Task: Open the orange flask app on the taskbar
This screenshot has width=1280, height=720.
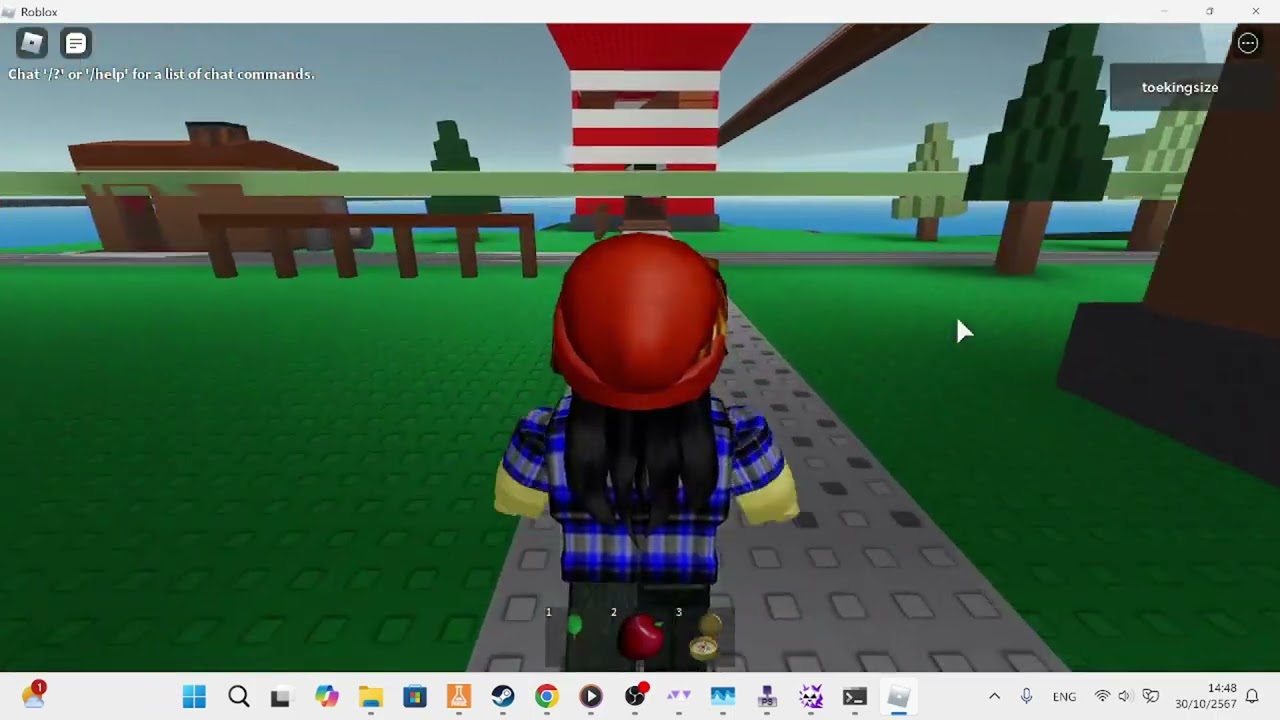Action: (x=458, y=697)
